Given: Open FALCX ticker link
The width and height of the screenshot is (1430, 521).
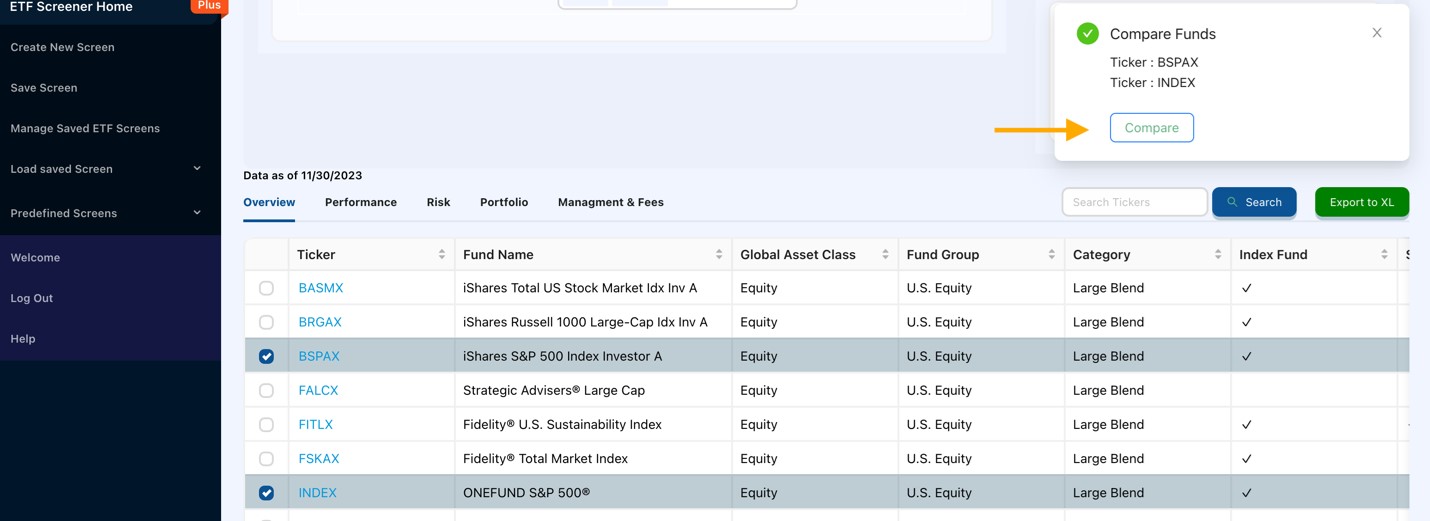Looking at the screenshot, I should tap(318, 390).
